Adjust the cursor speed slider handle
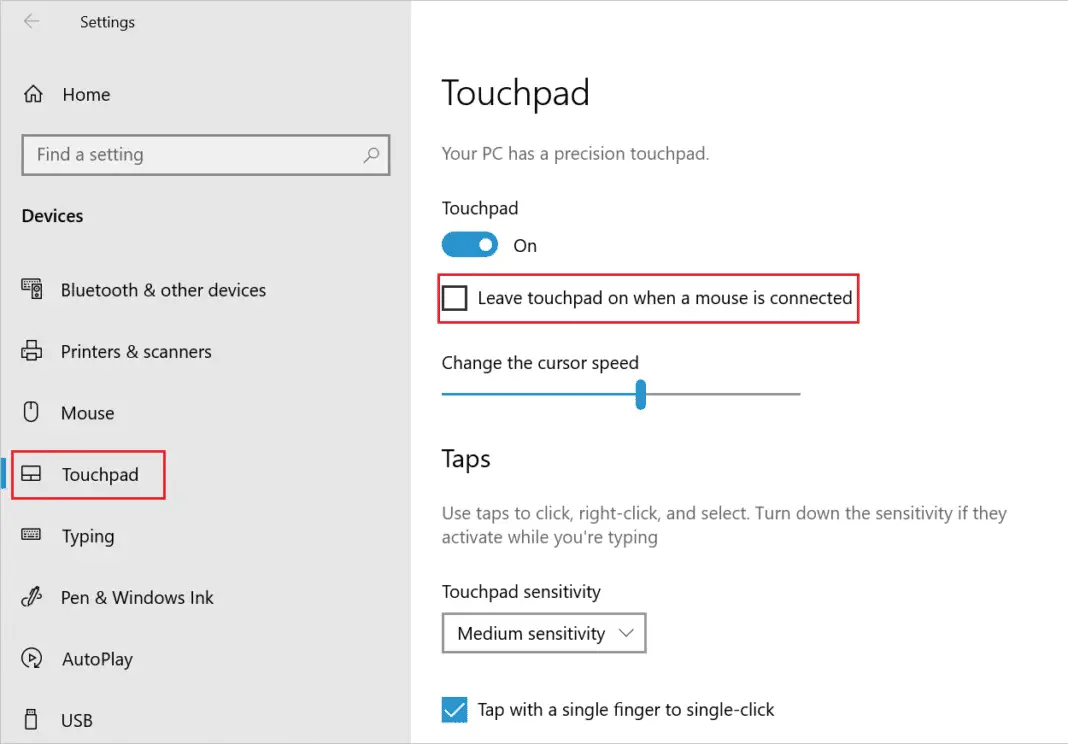This screenshot has height=744, width=1068. pos(640,395)
